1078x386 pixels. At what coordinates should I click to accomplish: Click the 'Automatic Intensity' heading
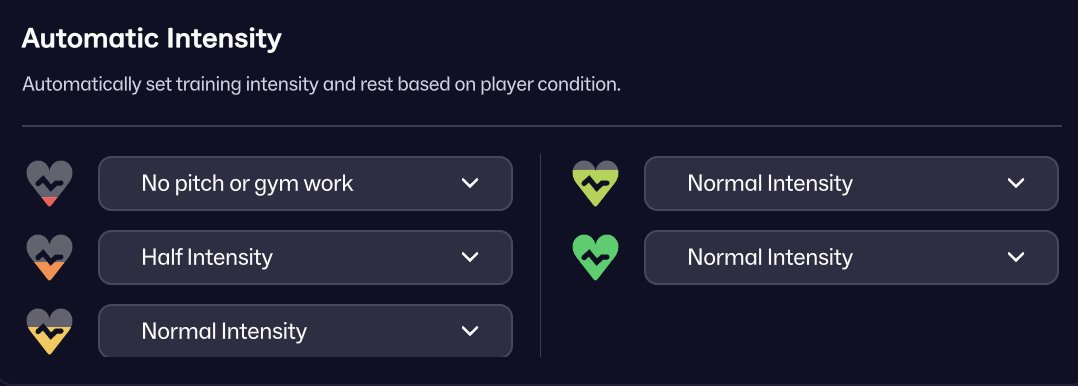(x=151, y=39)
